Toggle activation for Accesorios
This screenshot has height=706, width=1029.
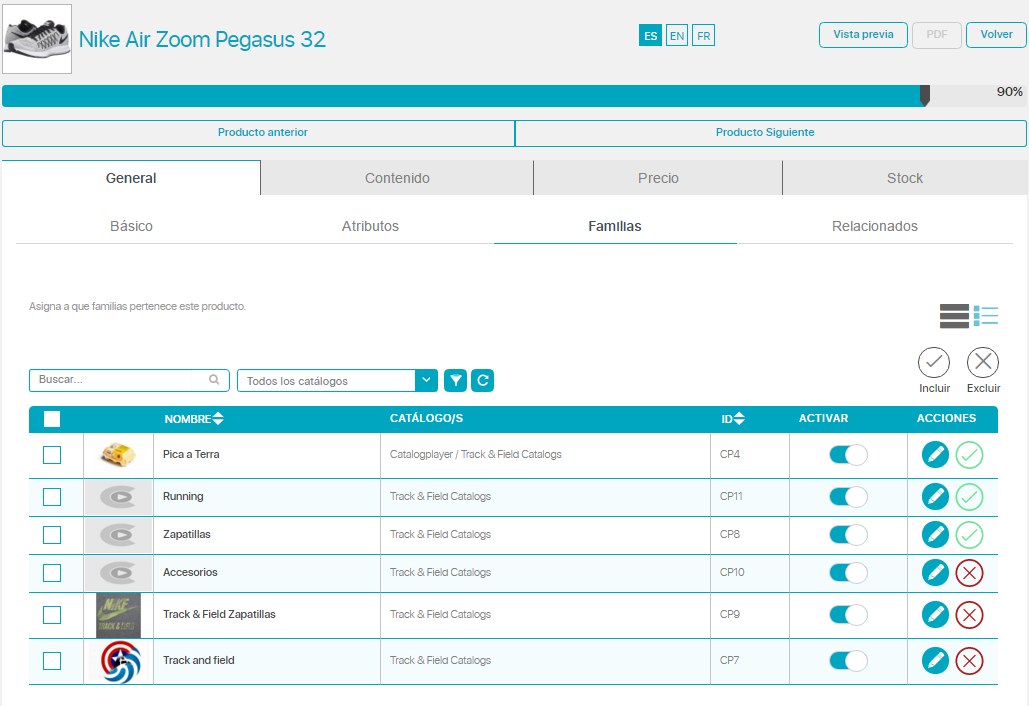pyautogui.click(x=849, y=573)
